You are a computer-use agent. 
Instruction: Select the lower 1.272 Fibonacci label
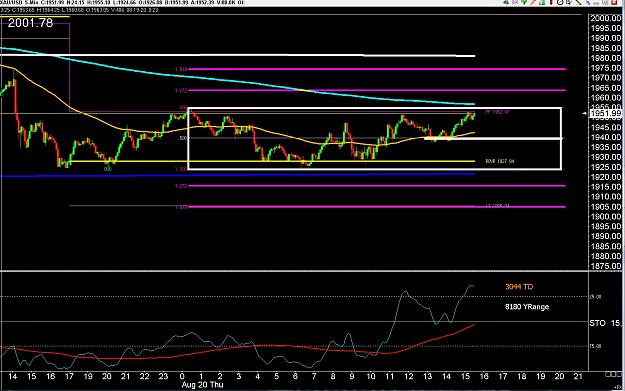181,186
